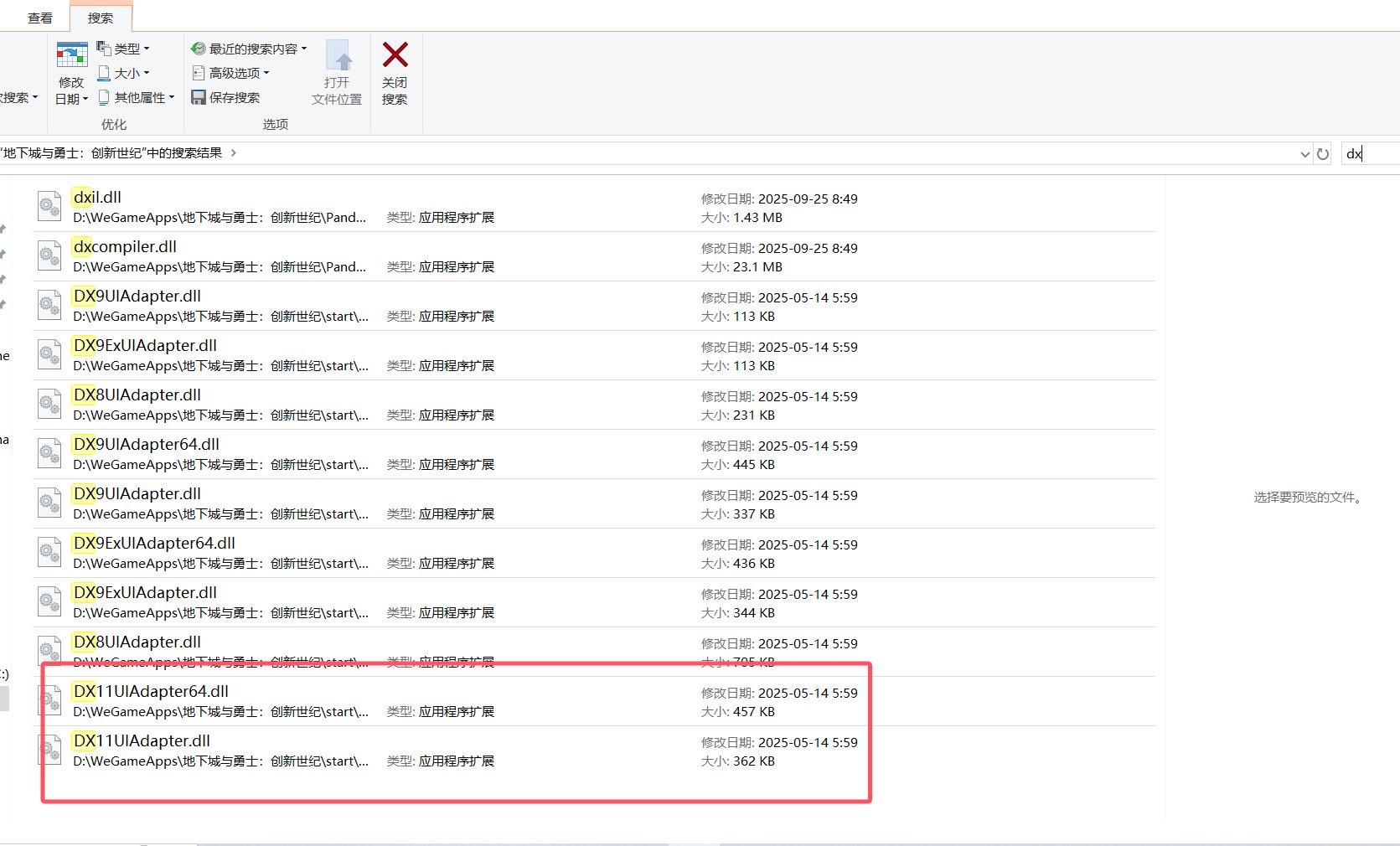Viewport: 1400px width, 846px height.
Task: Click inside the search box containing dx
Action: click(1366, 153)
